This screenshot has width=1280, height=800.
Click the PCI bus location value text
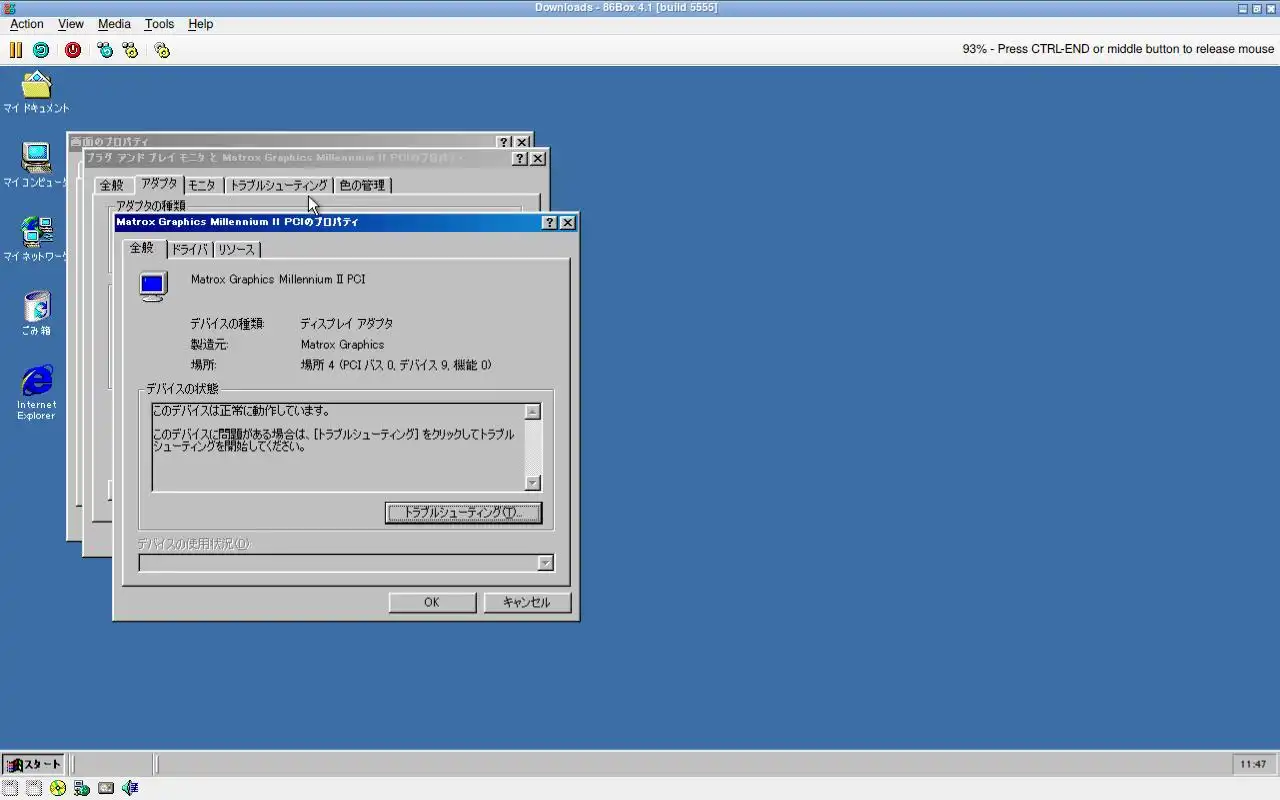pos(396,365)
